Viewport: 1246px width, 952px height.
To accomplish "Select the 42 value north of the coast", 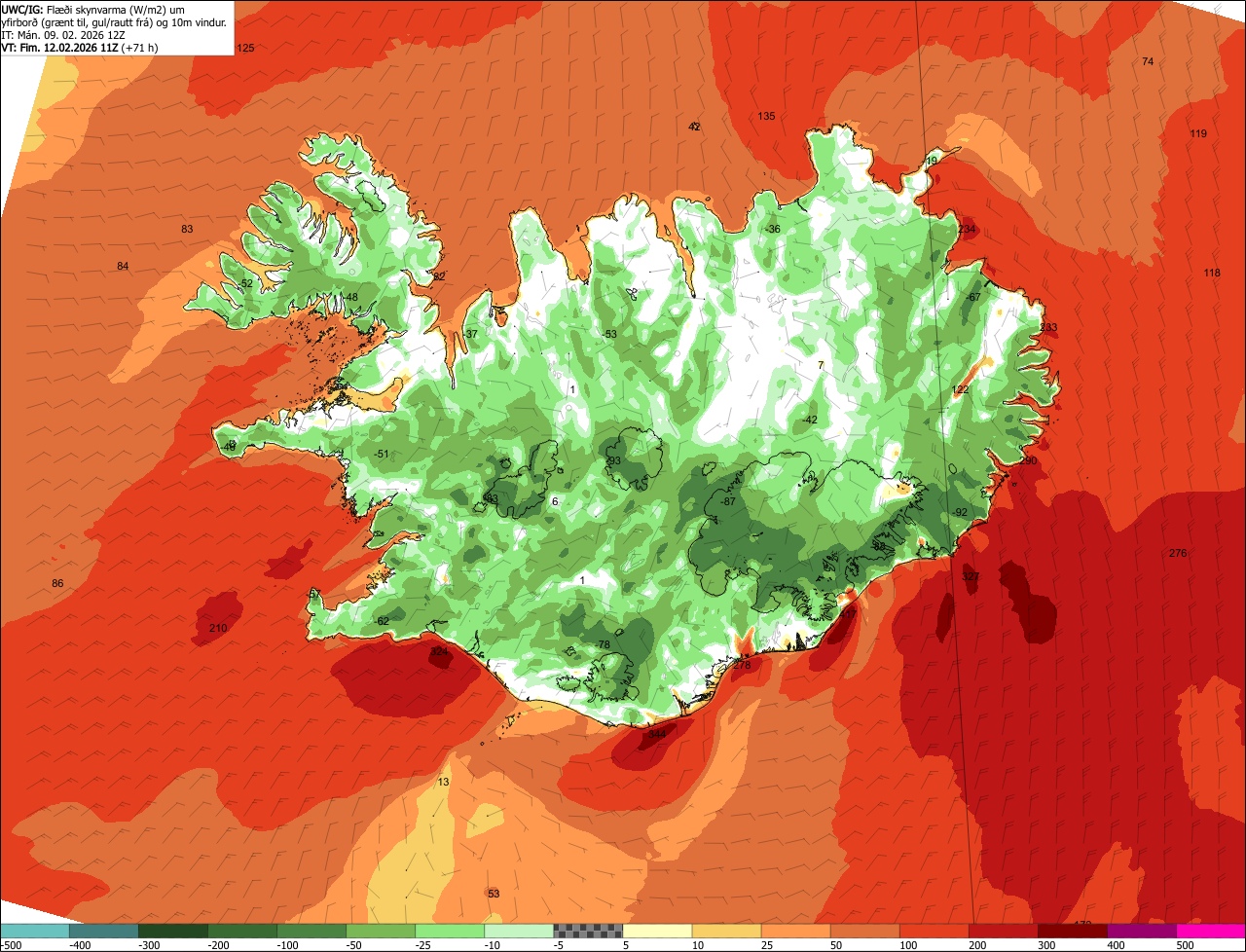I will (694, 127).
